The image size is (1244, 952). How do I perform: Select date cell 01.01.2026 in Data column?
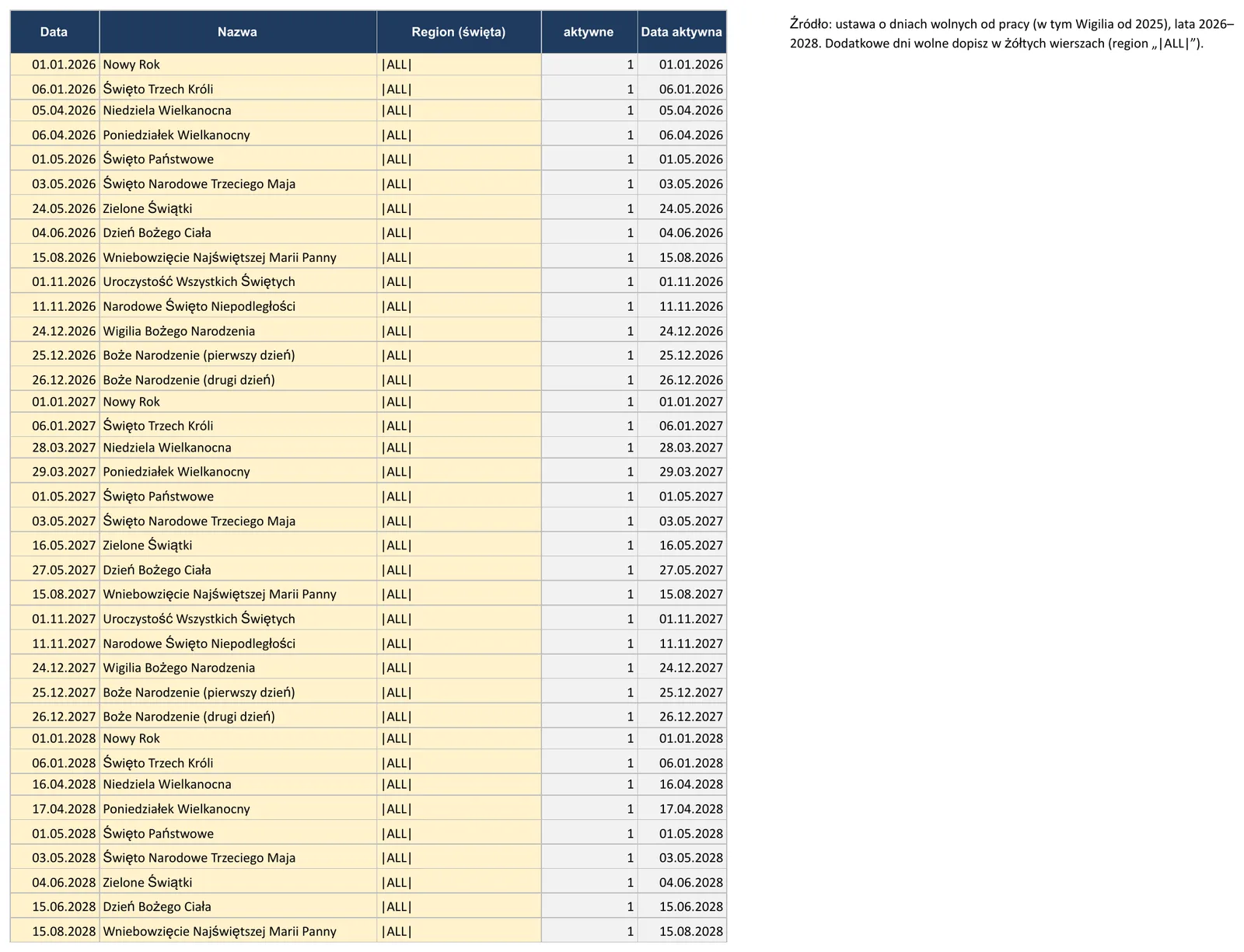click(54, 65)
